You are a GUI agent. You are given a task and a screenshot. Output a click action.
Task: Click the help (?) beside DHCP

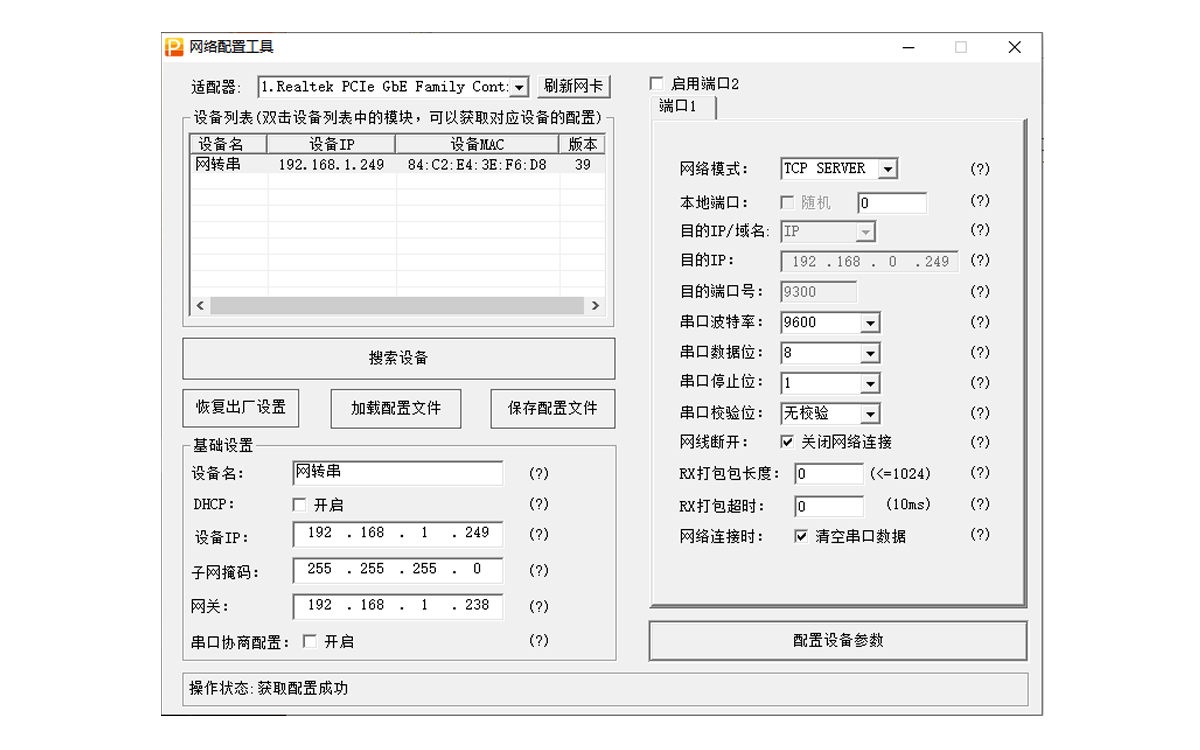click(x=539, y=504)
